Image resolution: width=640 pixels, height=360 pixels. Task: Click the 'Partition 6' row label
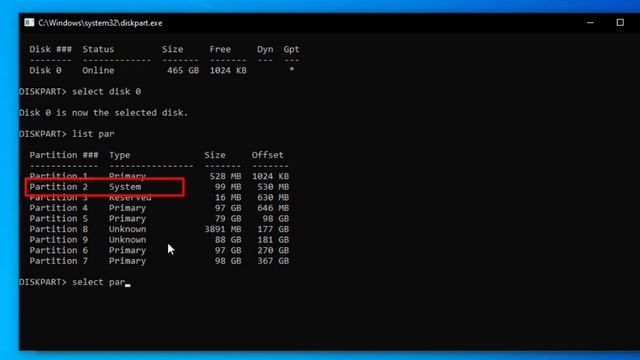[x=58, y=251]
